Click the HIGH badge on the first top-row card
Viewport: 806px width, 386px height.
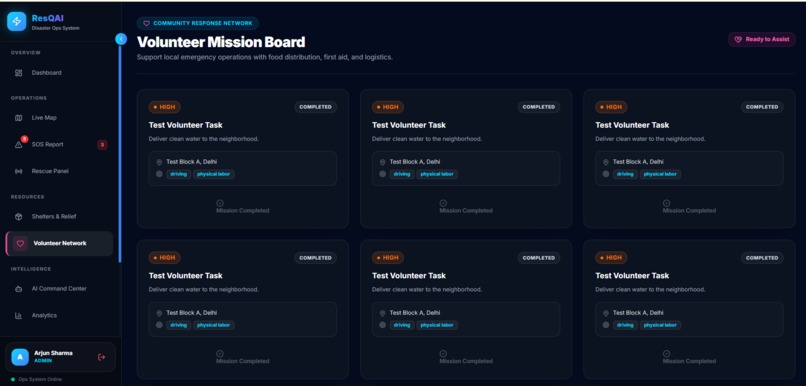[164, 107]
